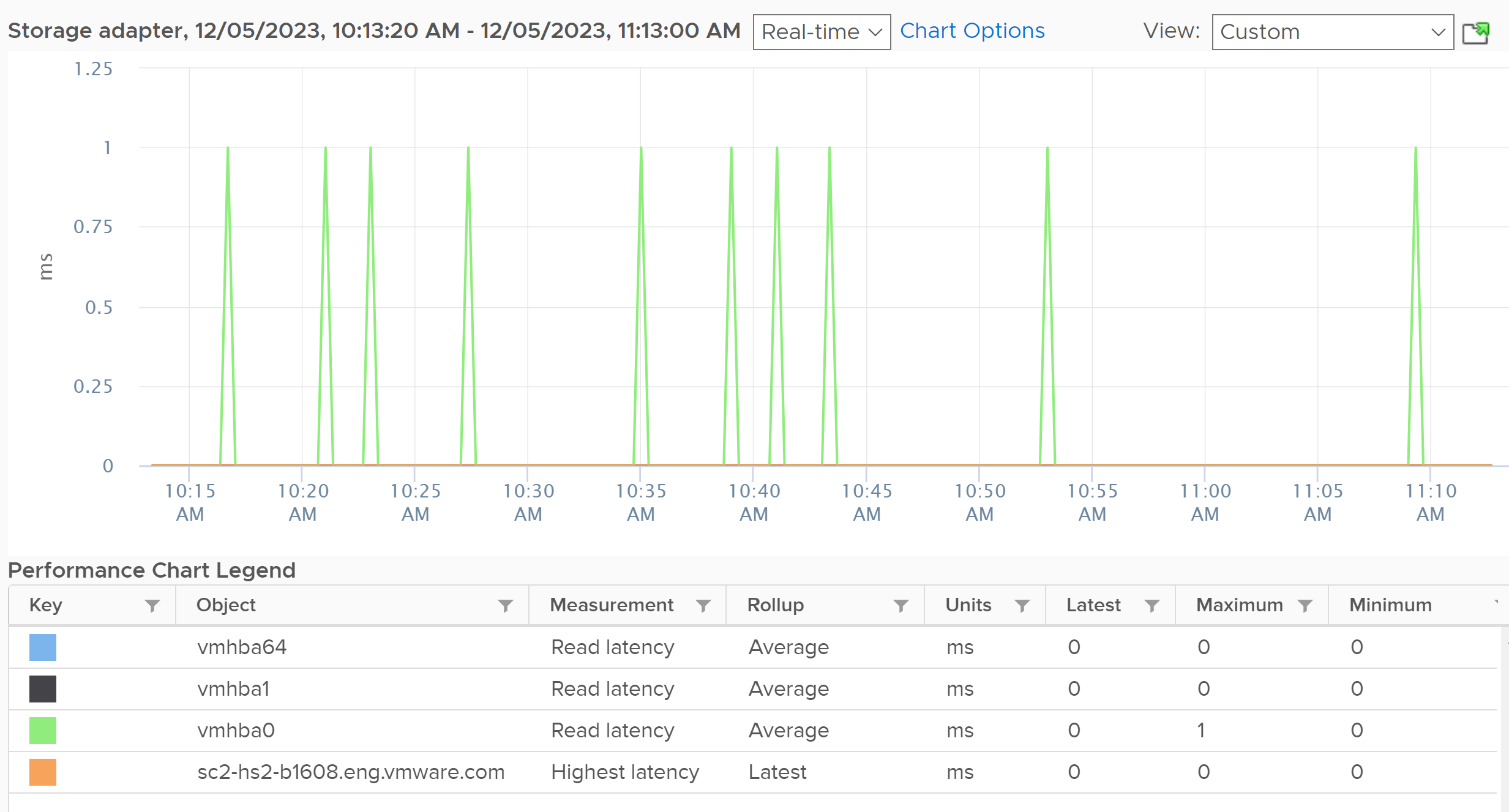Click the Highest latency measurement cell
The width and height of the screenshot is (1509, 812).
(x=625, y=772)
